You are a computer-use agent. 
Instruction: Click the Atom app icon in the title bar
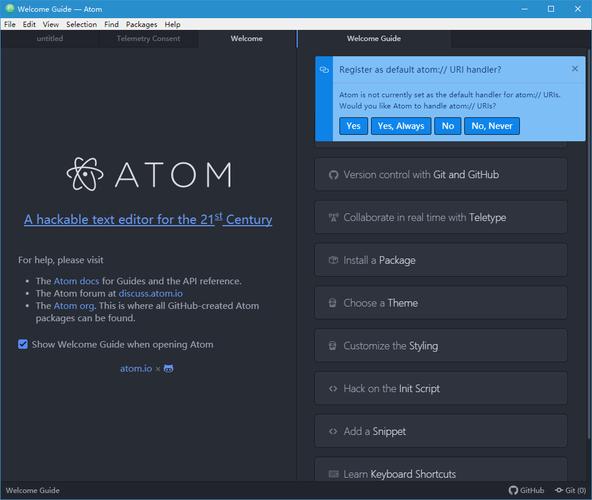click(x=10, y=9)
